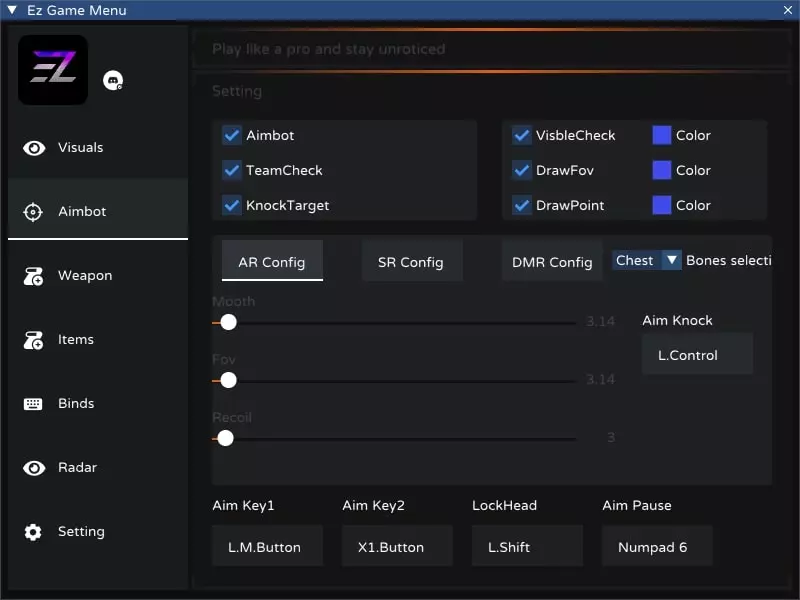The height and width of the screenshot is (600, 800).
Task: Click the Mooth slider handle
Action: pyautogui.click(x=229, y=322)
